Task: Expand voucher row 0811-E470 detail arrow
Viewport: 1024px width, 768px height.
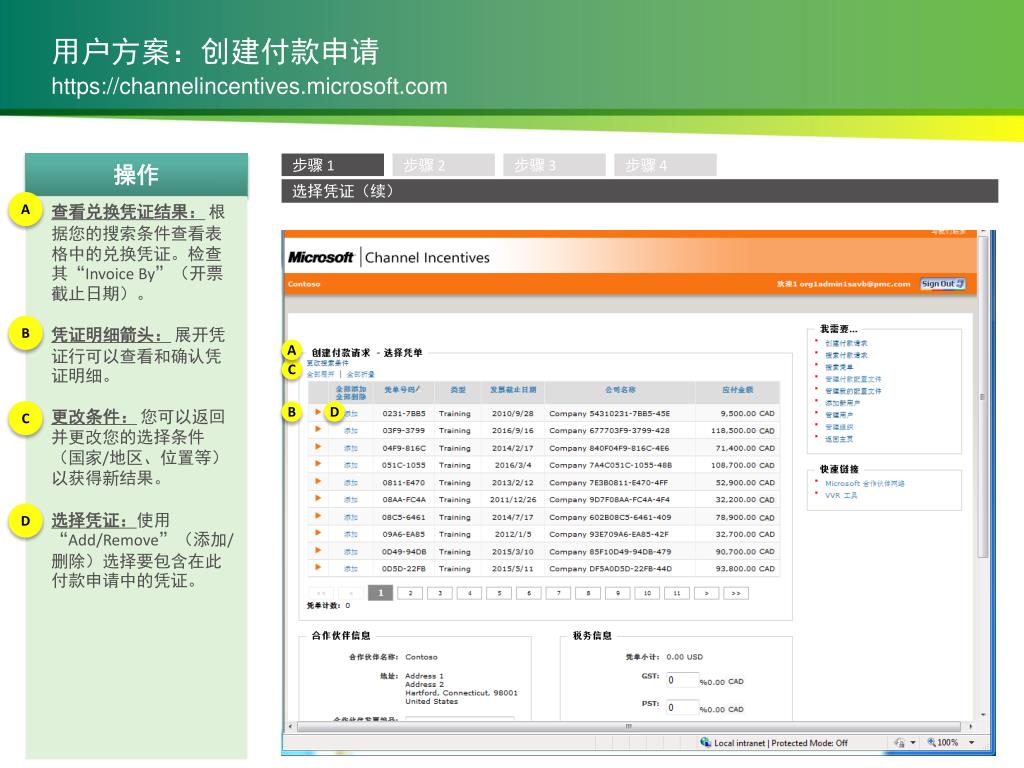Action: 318,481
